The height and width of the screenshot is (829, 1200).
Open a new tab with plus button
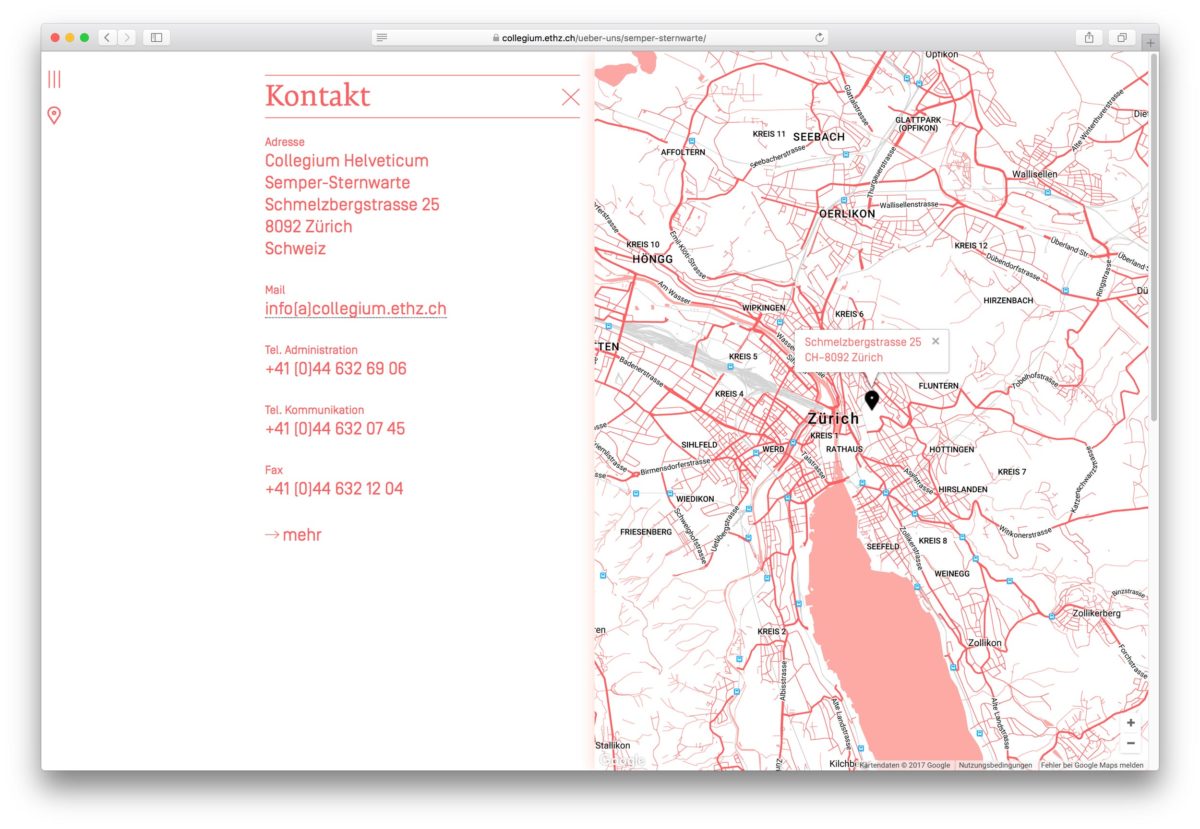click(1150, 43)
